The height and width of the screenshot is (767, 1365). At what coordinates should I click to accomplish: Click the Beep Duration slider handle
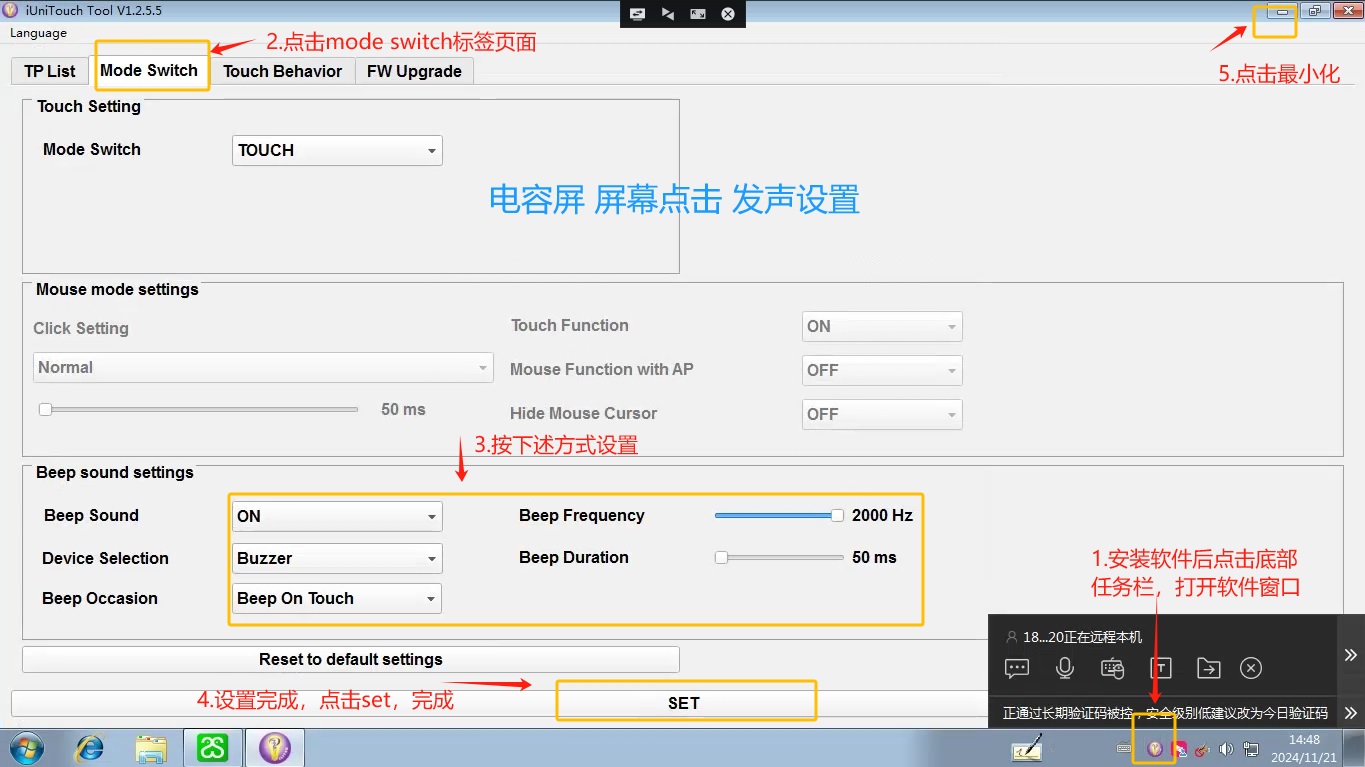(721, 558)
